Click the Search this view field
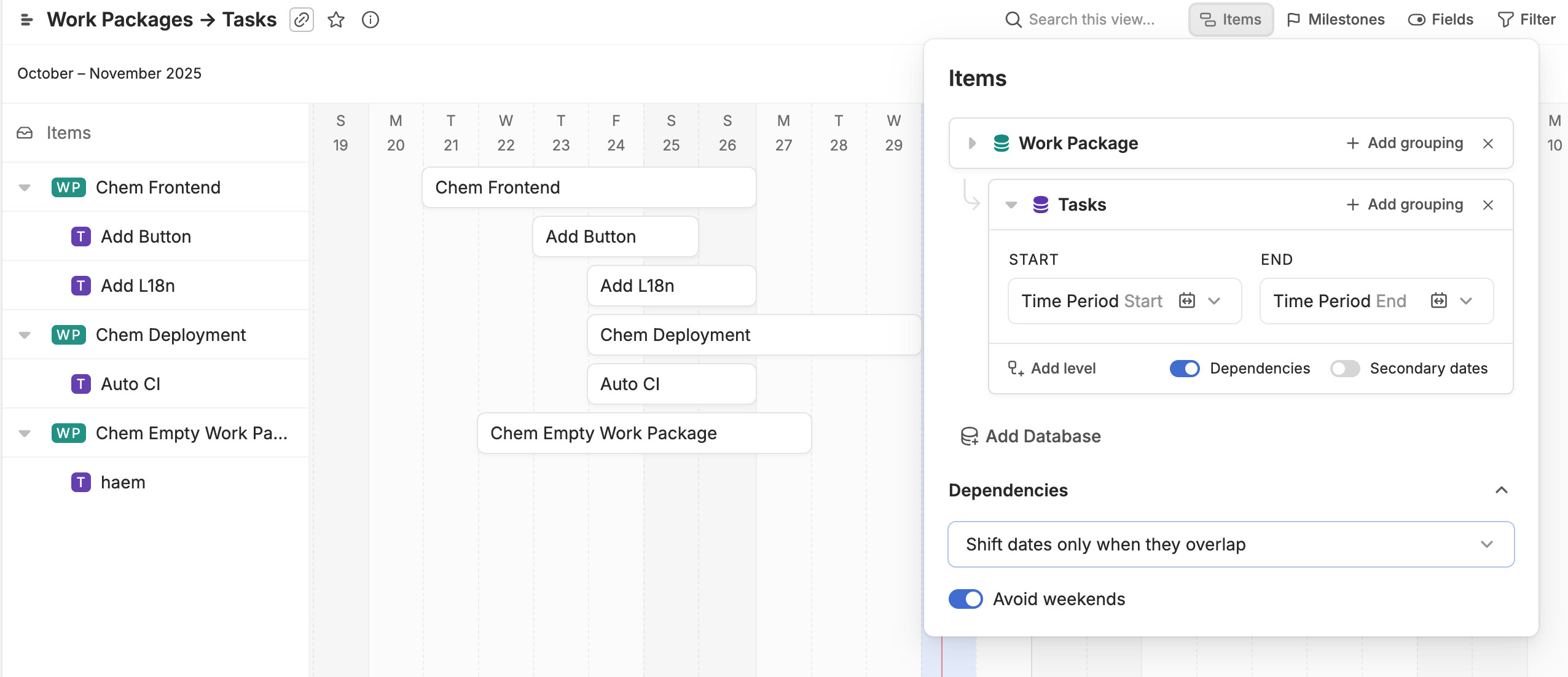 [1091, 20]
